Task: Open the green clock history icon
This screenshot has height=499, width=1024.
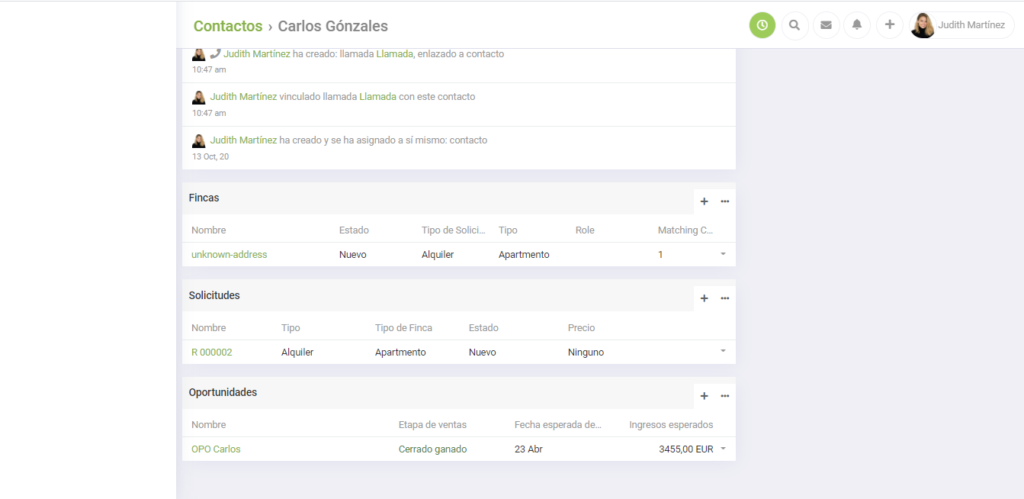Action: click(x=762, y=25)
